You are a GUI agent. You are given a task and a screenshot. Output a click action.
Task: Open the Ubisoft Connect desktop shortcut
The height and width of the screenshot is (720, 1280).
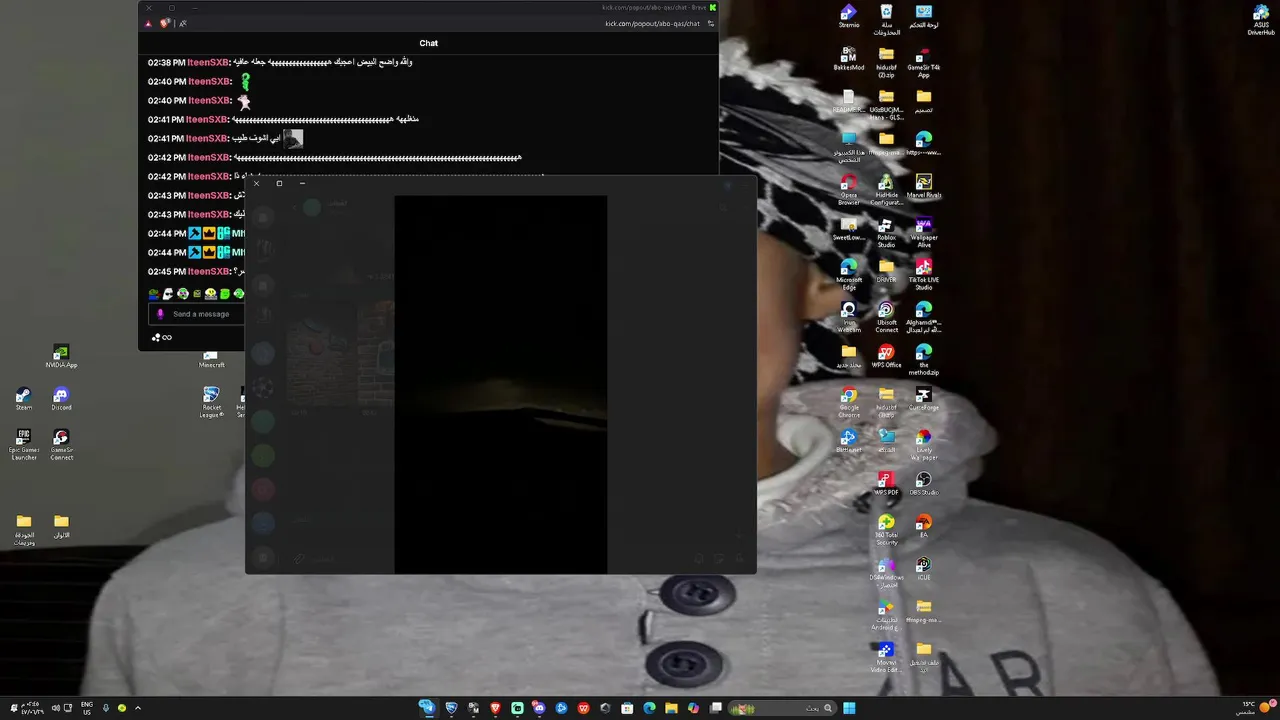(886, 317)
